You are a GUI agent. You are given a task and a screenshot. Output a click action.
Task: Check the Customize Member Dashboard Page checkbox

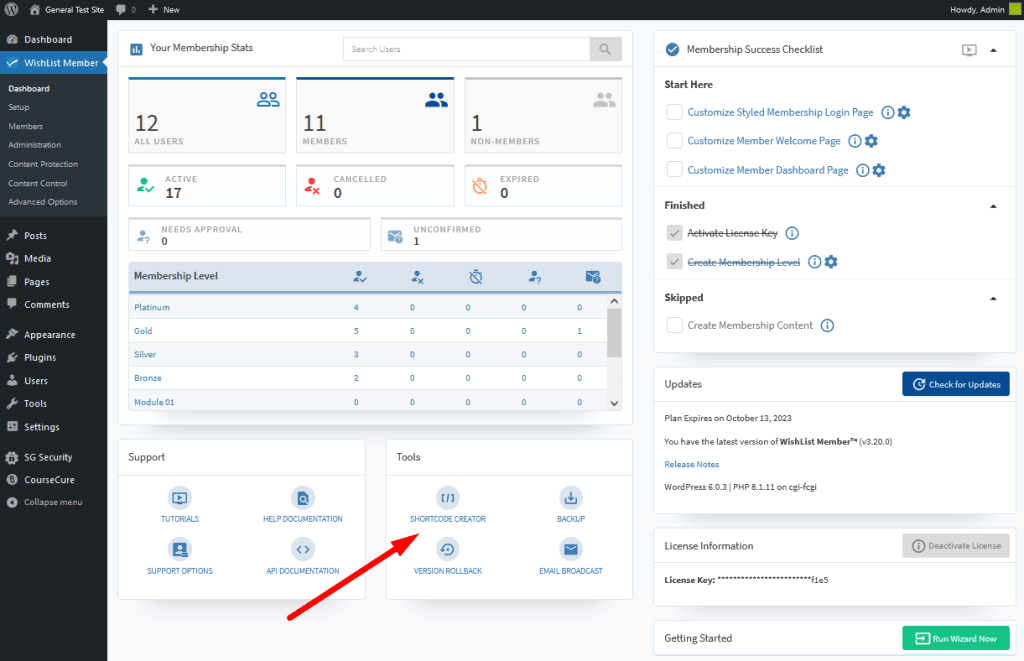point(675,170)
